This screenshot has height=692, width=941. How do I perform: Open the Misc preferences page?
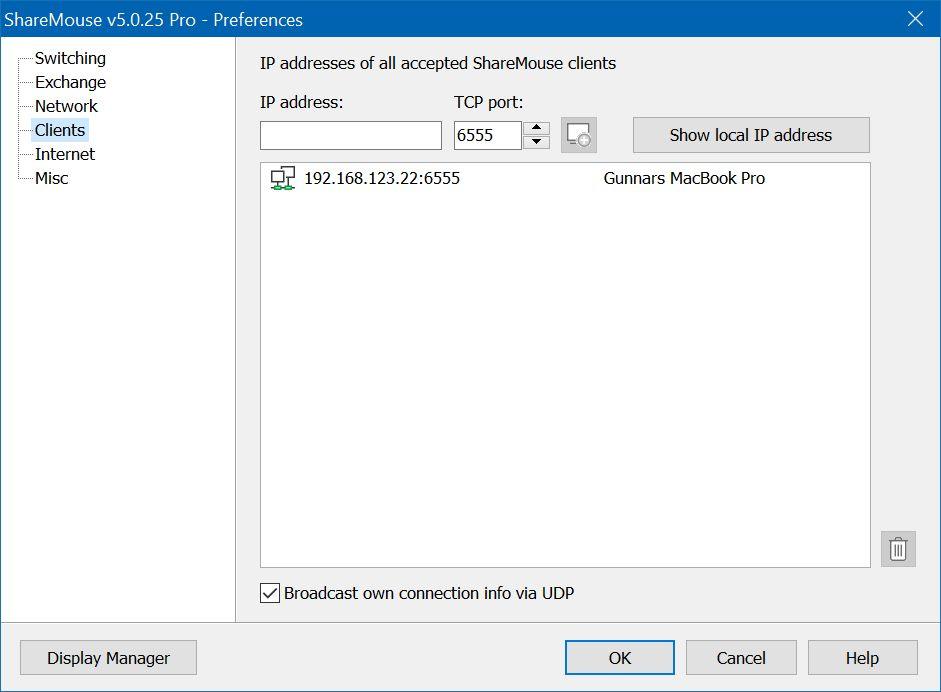[52, 178]
